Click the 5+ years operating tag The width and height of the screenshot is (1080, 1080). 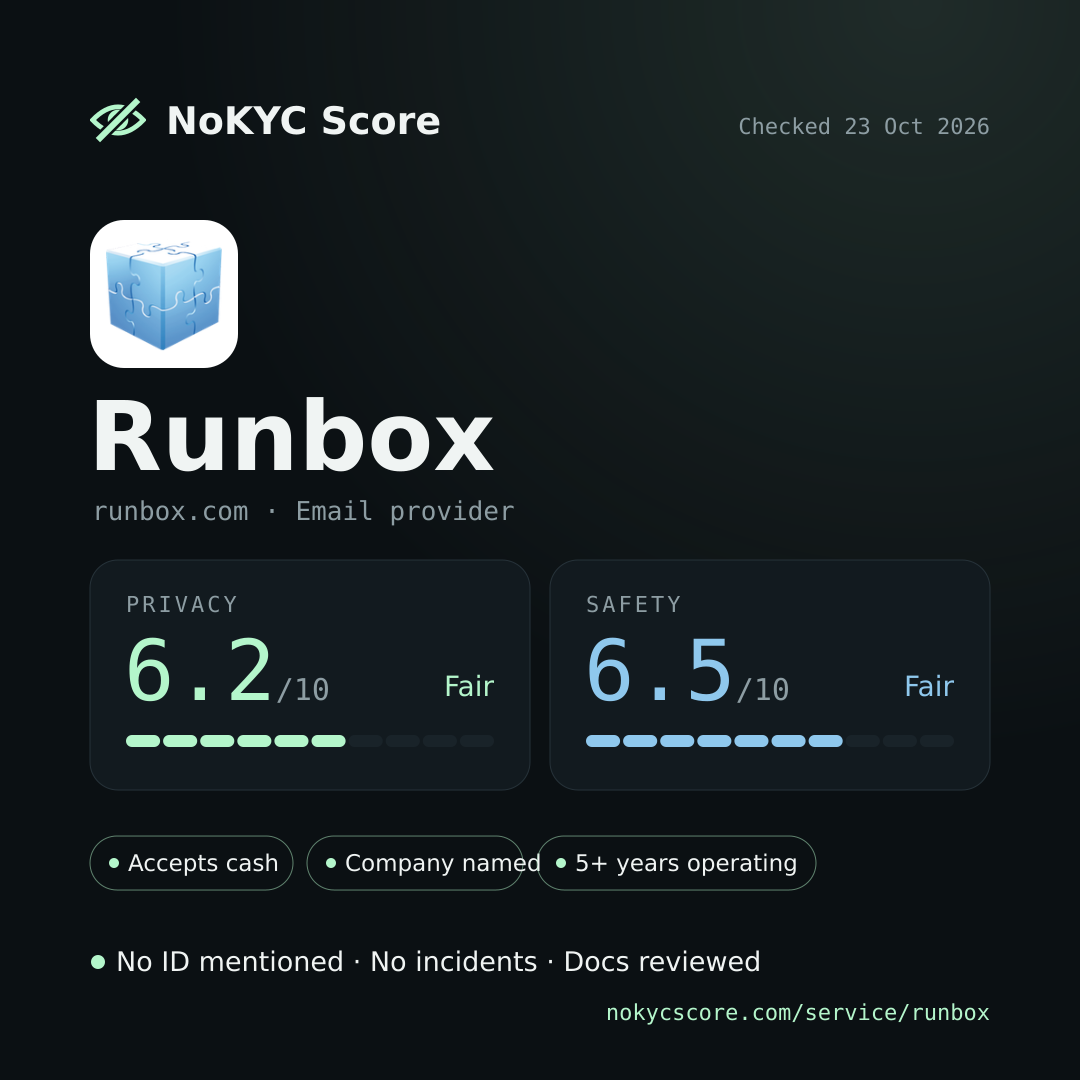pyautogui.click(x=676, y=863)
